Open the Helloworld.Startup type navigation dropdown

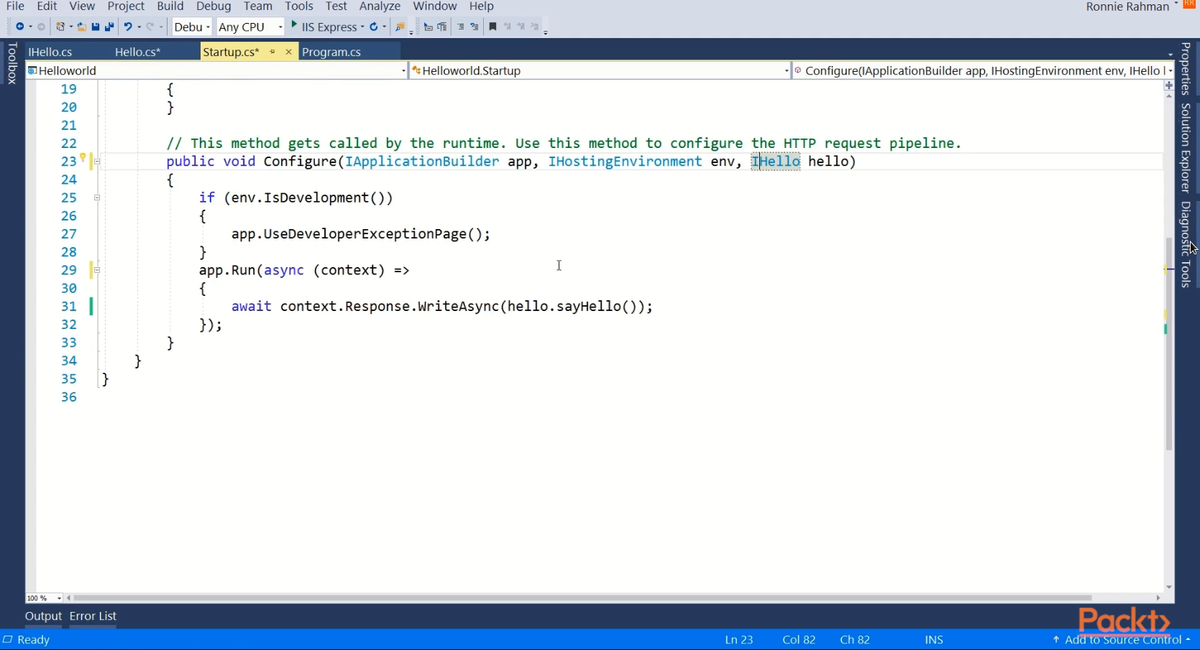[601, 71]
